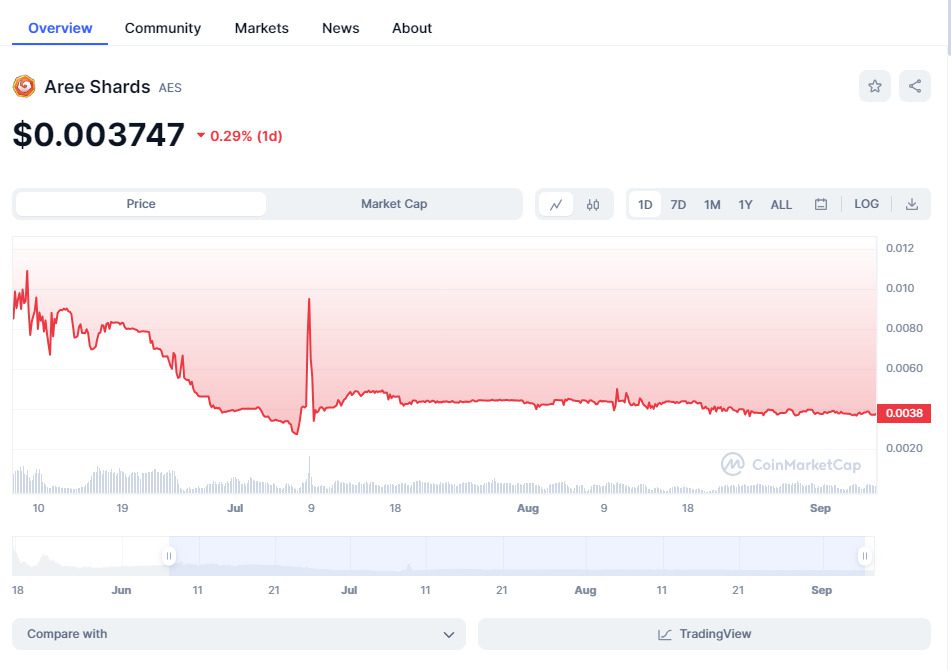Select the 1Y time range

745,204
